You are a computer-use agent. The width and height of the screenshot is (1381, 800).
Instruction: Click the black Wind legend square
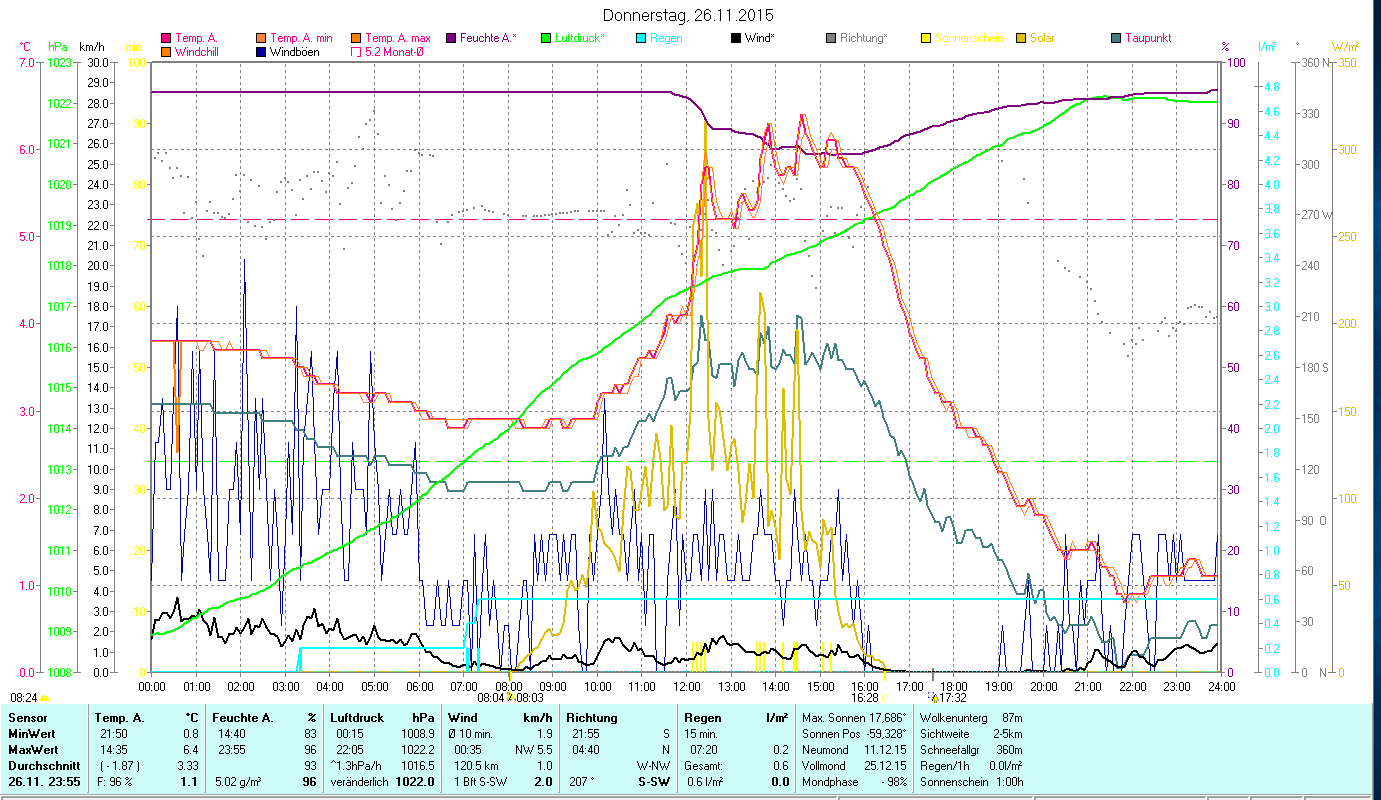[x=736, y=39]
